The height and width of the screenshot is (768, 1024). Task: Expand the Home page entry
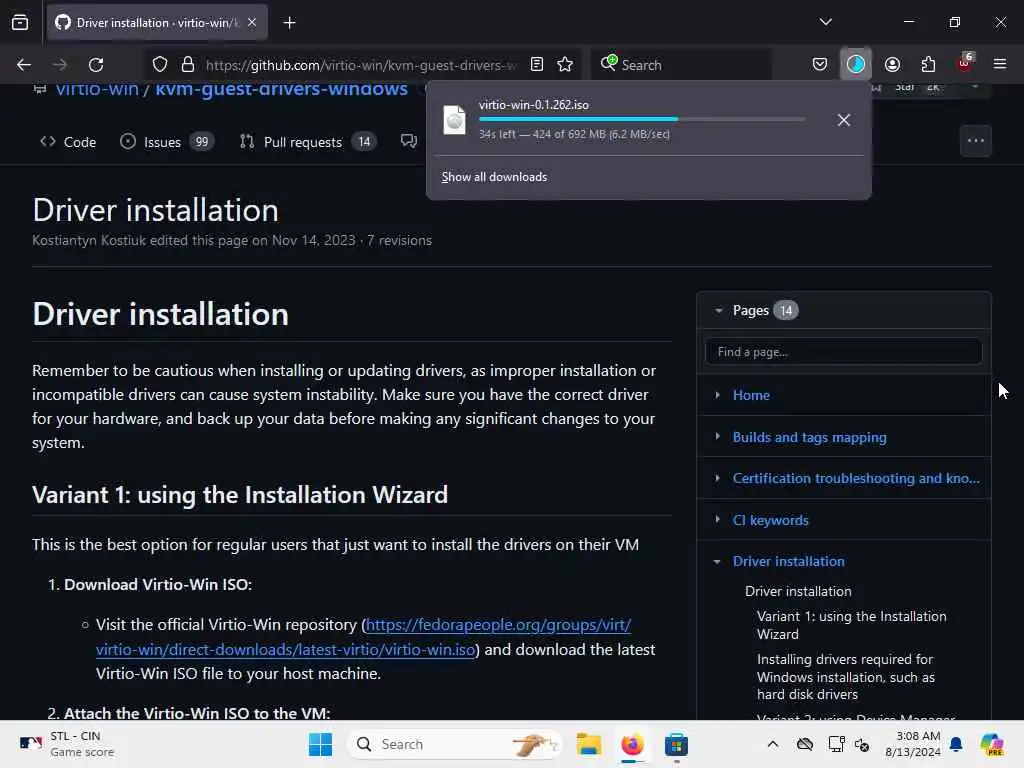[718, 395]
